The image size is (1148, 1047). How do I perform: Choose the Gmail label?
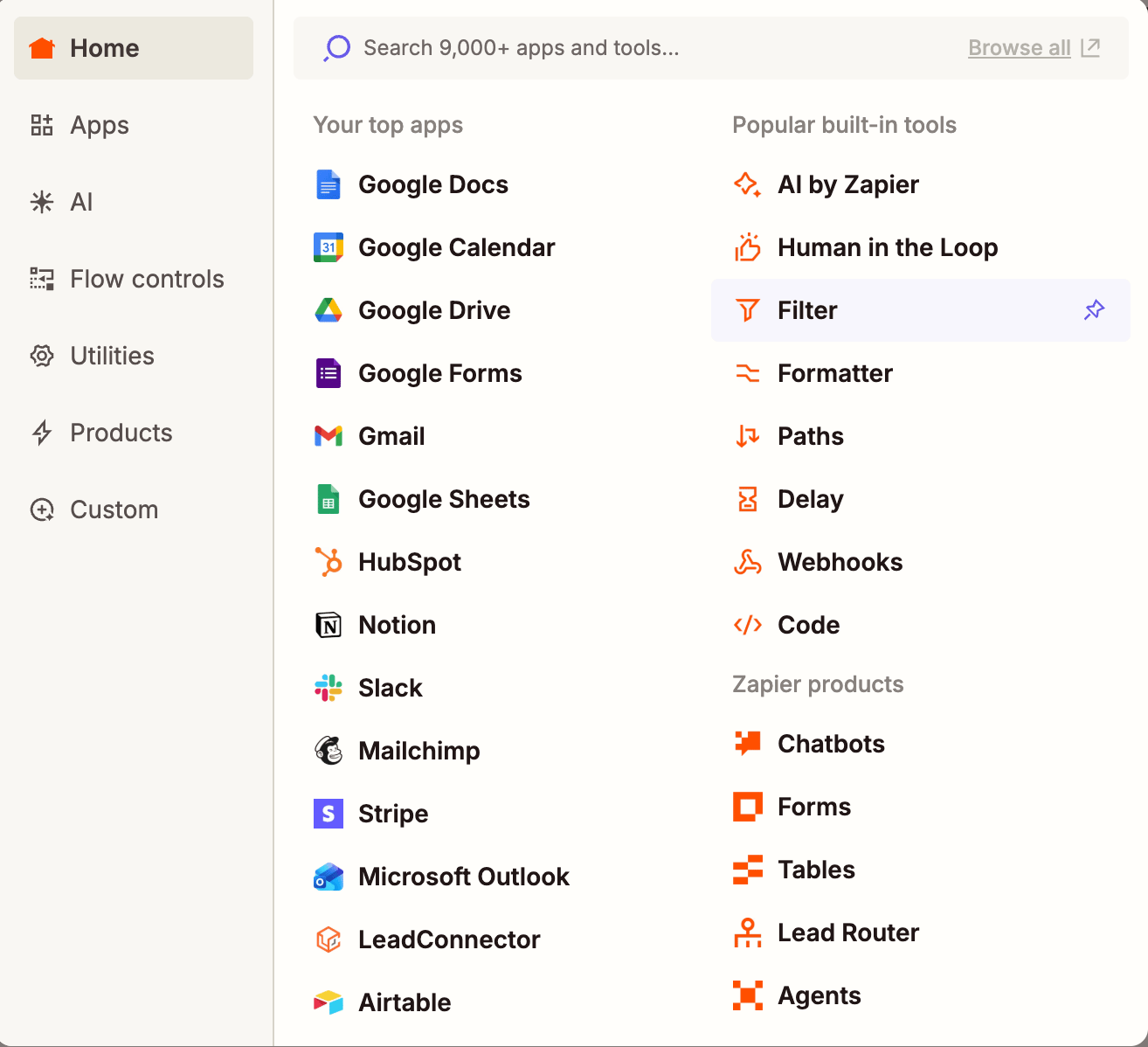pos(391,436)
